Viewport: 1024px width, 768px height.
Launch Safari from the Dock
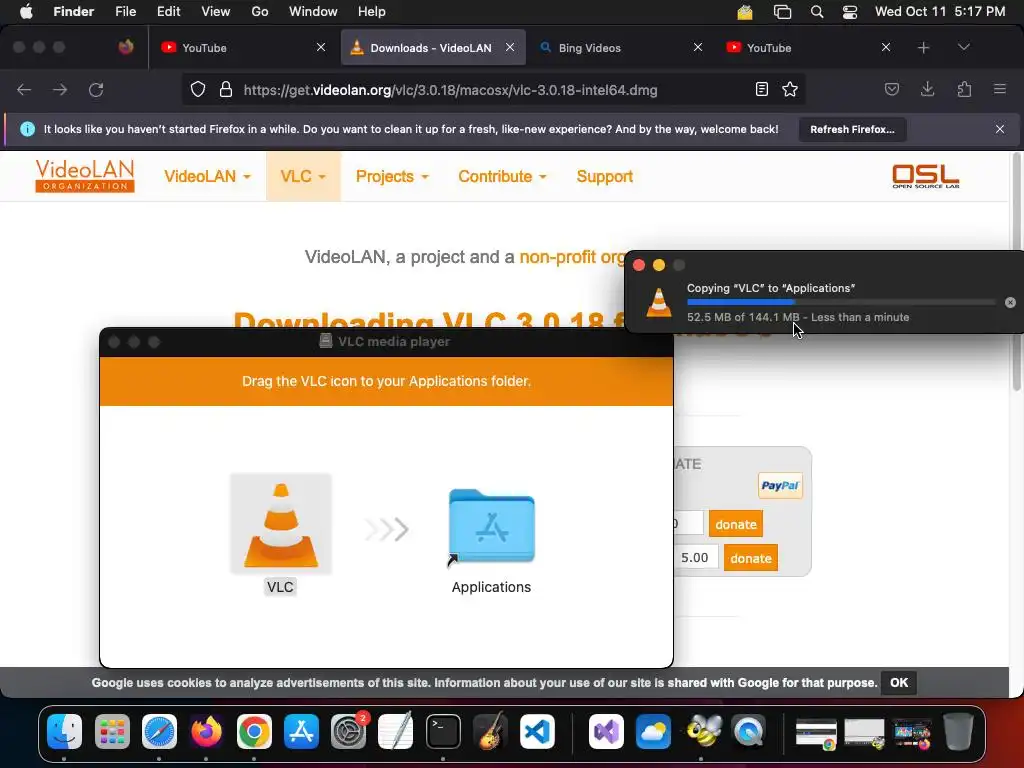point(159,731)
